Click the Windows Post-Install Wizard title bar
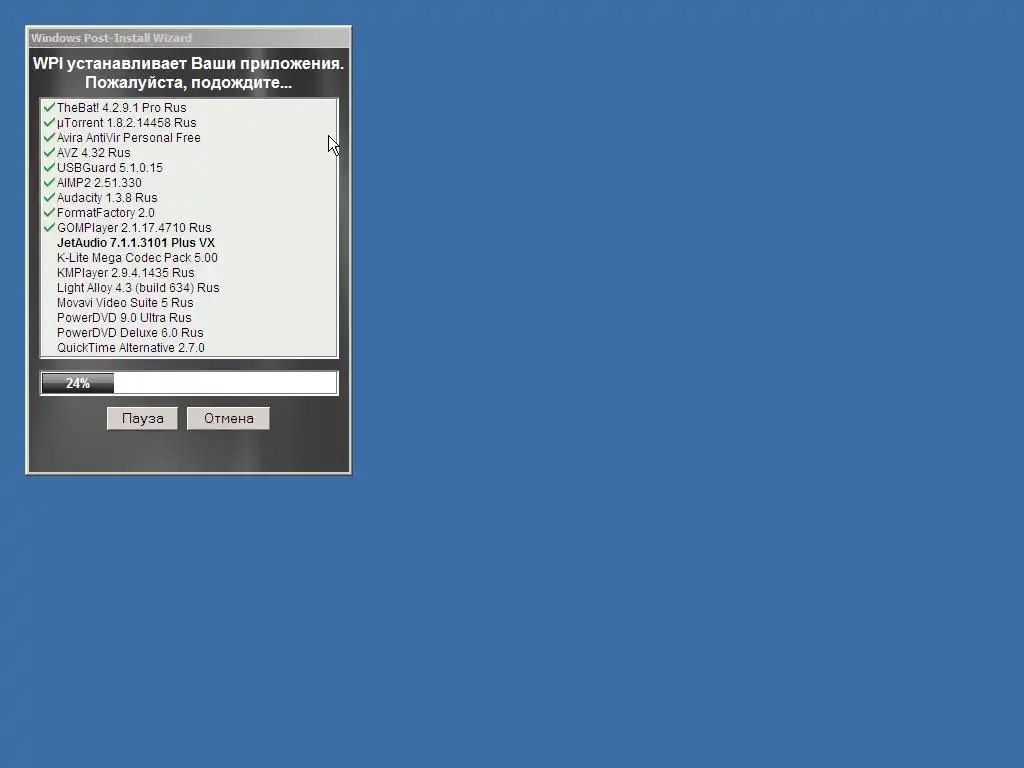Screen dimensions: 1024x768 189,38
